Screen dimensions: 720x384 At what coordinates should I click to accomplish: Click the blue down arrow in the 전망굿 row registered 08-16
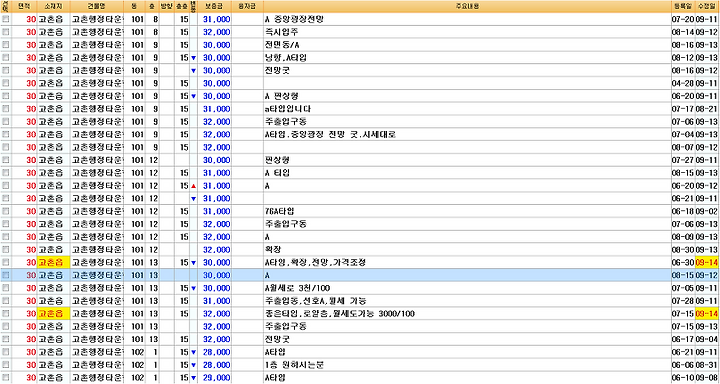tap(193, 71)
